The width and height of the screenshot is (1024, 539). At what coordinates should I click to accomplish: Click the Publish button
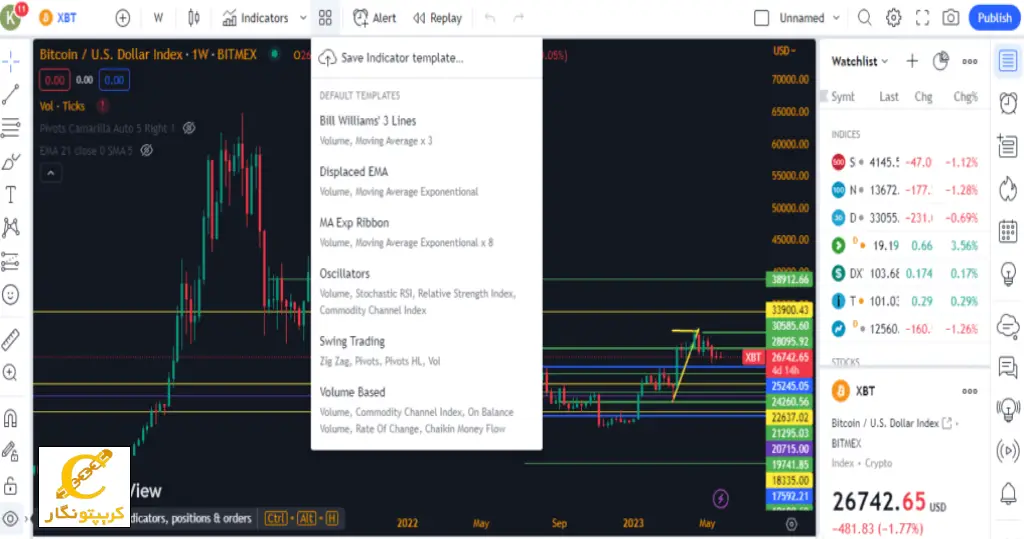pyautogui.click(x=995, y=18)
